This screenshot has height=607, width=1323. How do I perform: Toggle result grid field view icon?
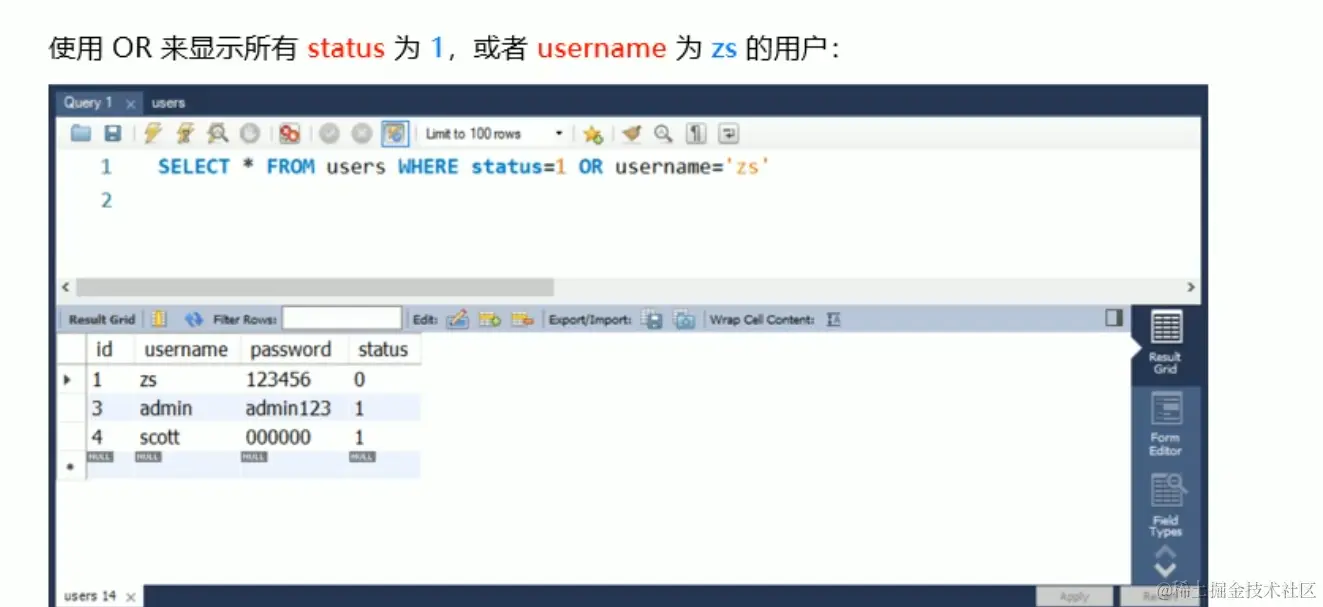point(159,319)
